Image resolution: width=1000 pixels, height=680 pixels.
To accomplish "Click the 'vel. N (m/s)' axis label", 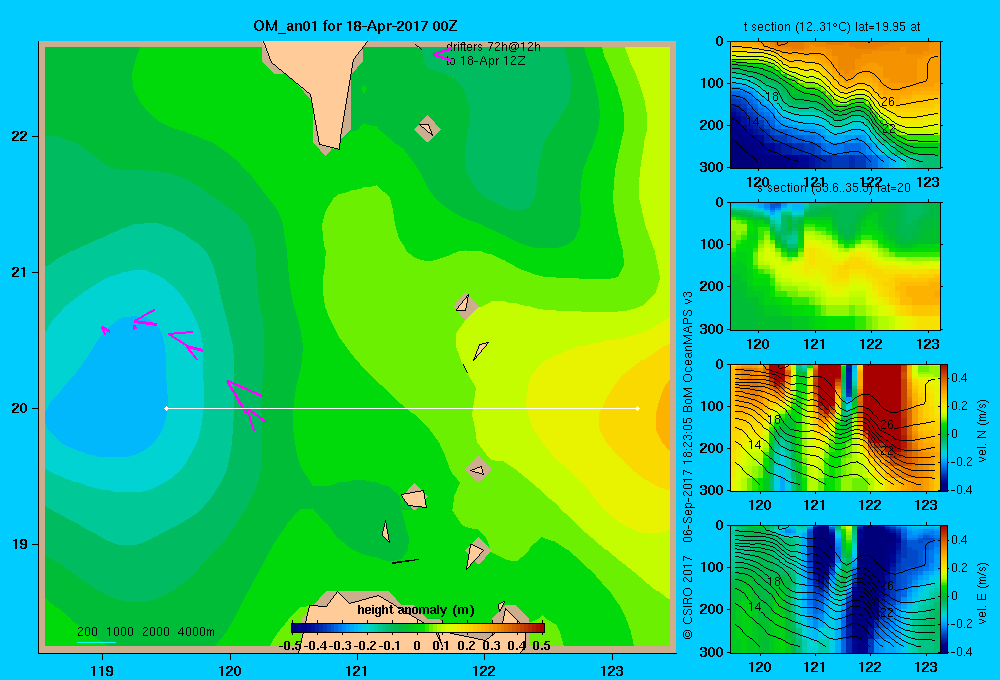I will [983, 430].
